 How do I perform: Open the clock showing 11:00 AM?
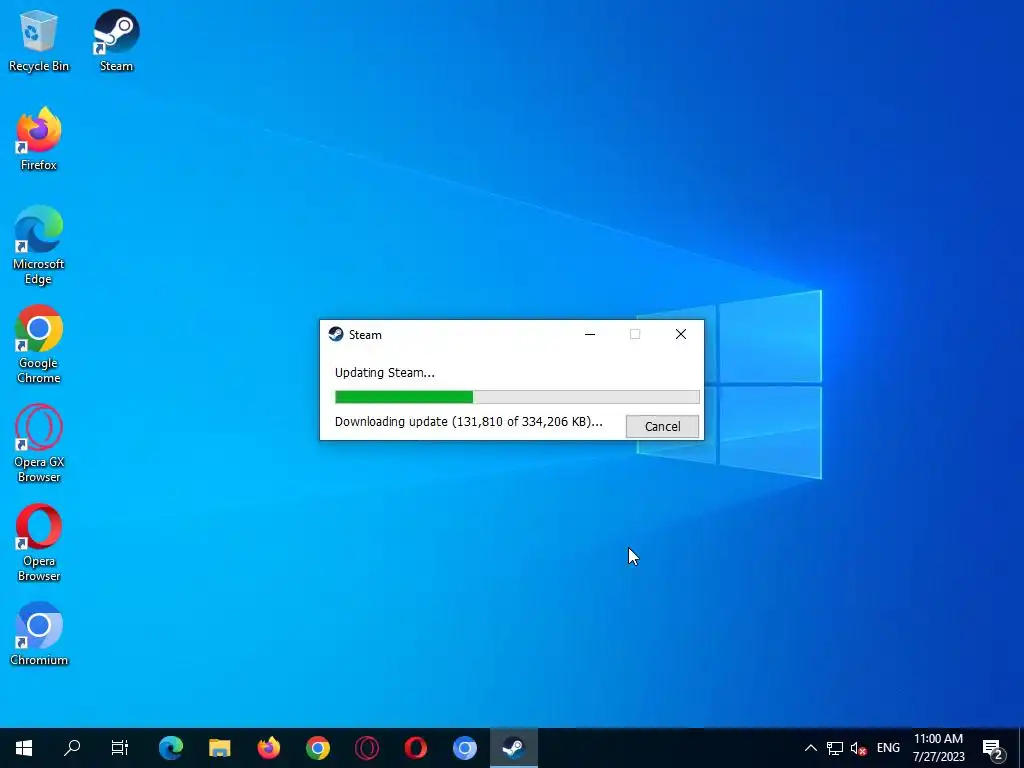(938, 748)
